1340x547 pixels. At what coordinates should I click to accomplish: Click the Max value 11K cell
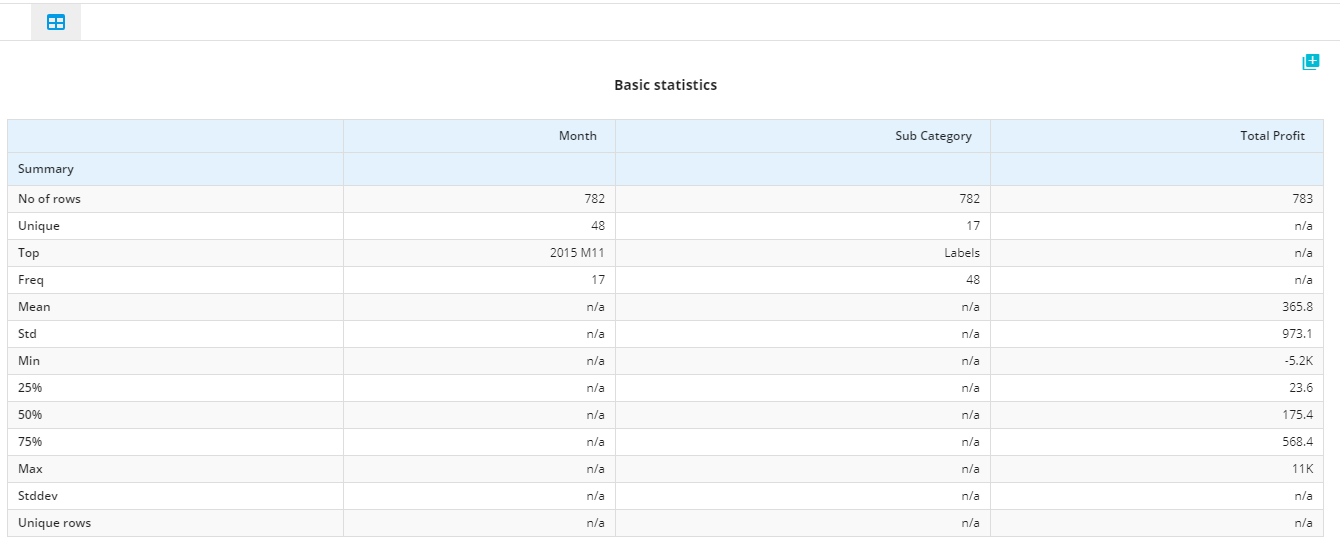point(1156,469)
